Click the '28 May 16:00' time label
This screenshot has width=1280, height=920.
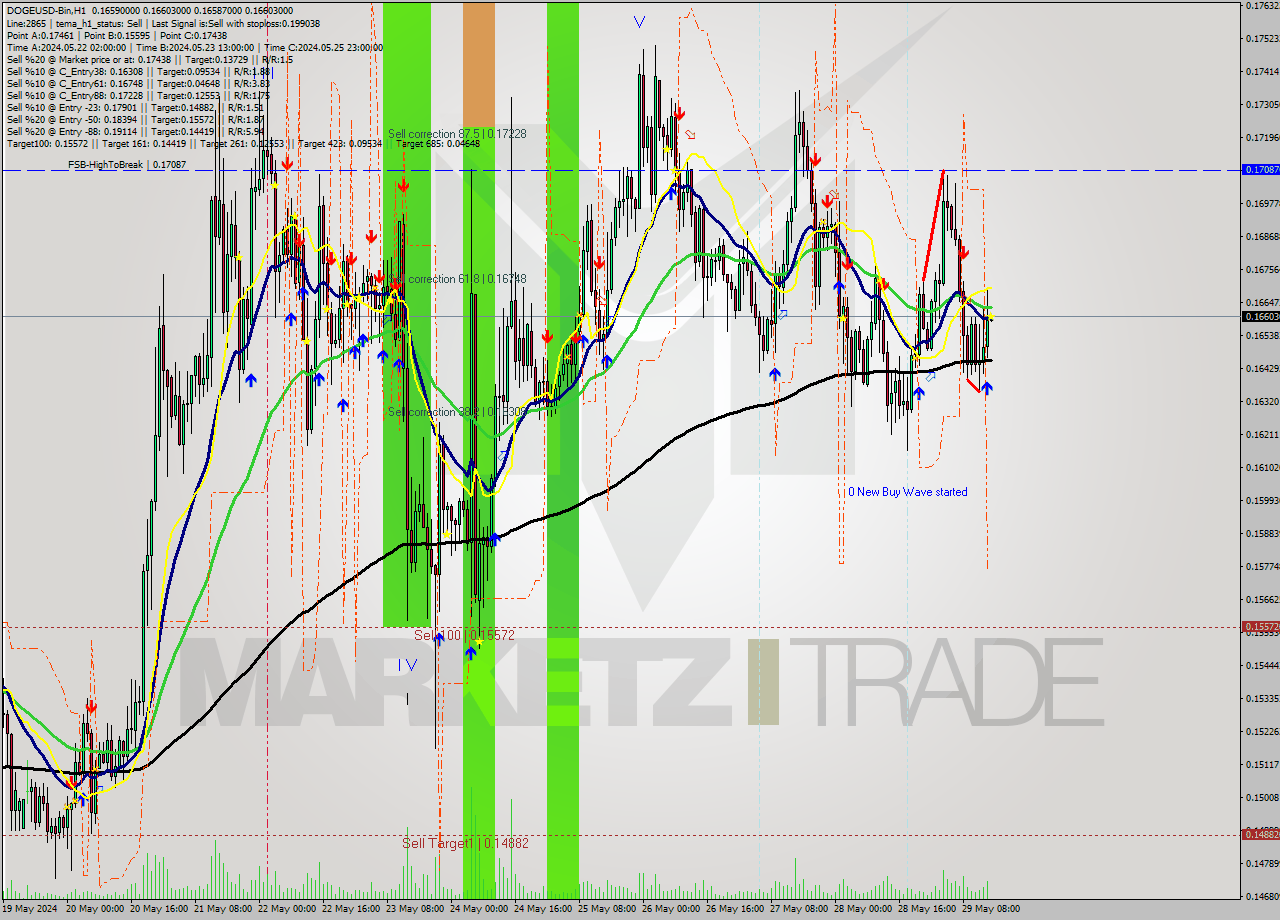(926, 909)
